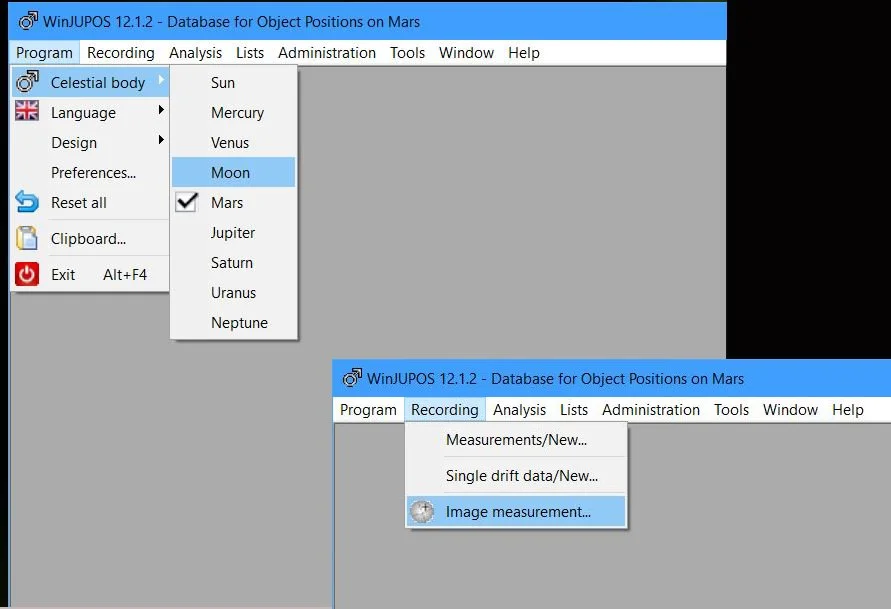Open Lists menu in the lower window
891x609 pixels.
point(574,410)
